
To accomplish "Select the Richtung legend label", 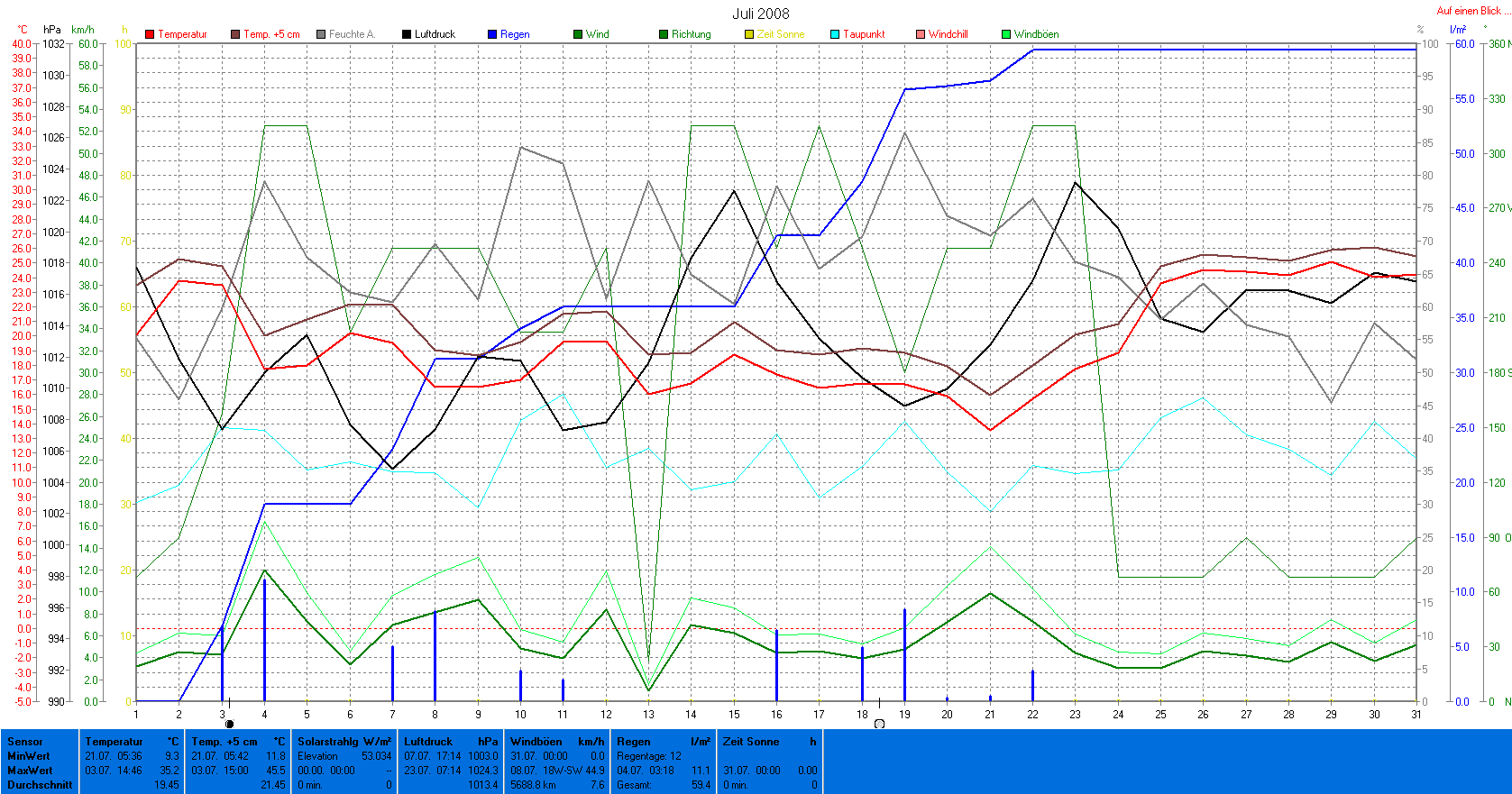I will tap(691, 34).
